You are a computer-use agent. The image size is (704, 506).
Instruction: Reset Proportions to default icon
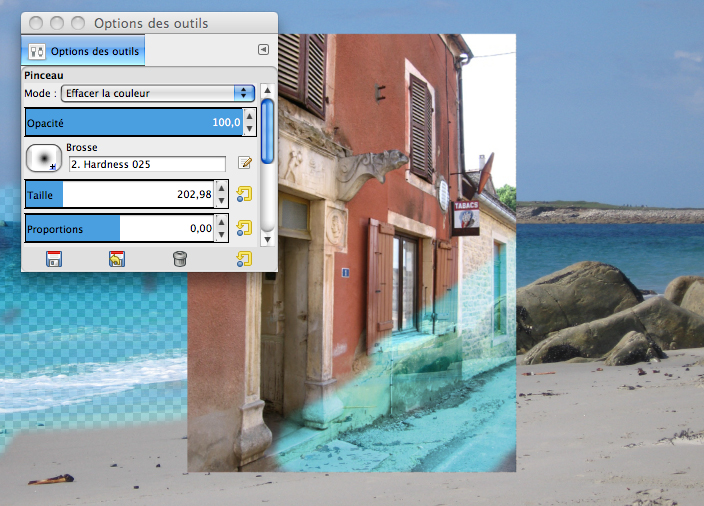coord(244,228)
